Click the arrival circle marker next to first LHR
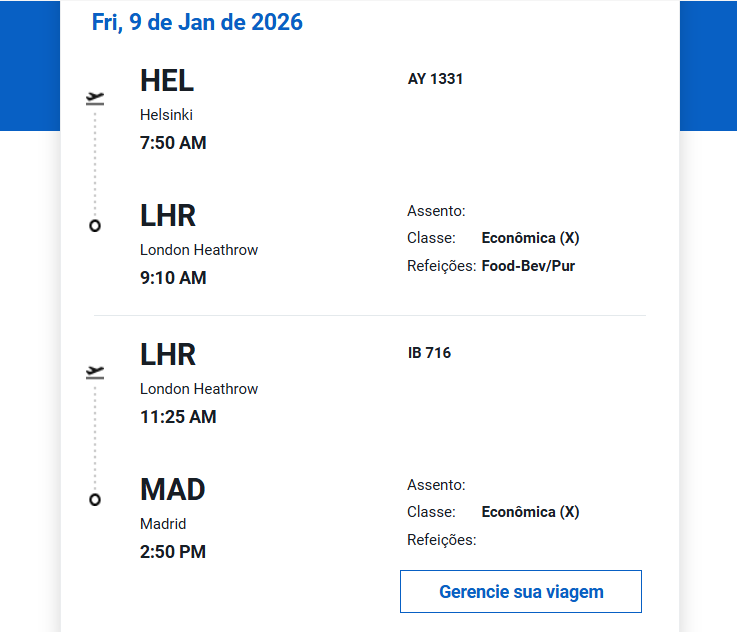Screen dimensions: 737x632 click(x=95, y=226)
